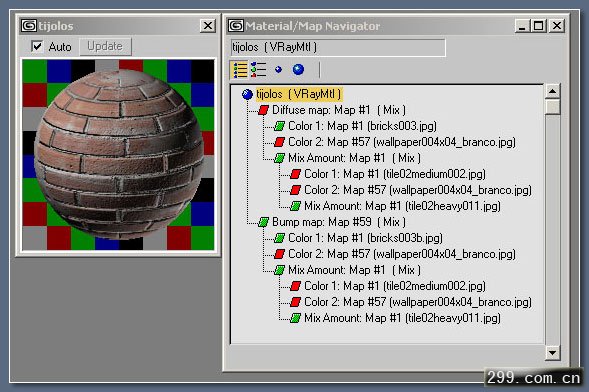This screenshot has height=392, width=589.
Task: Click blue sphere icon beside tijolos (VRayMtl) tree root
Action: (247, 94)
